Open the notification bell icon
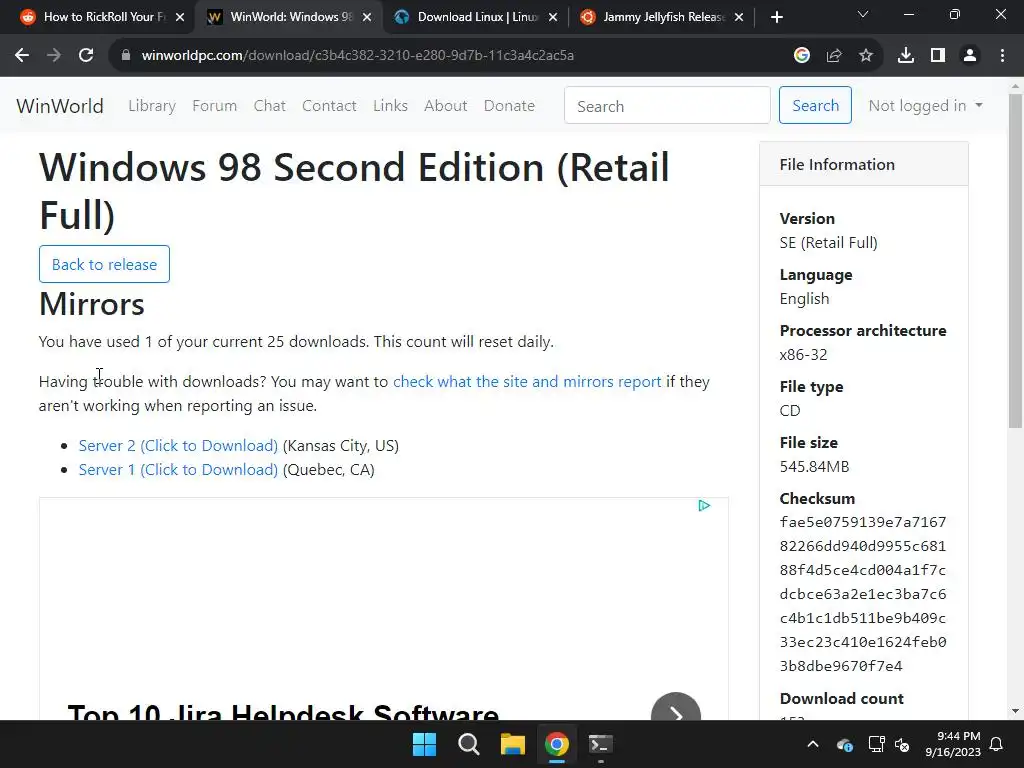Screen dimensions: 1024x768 click(x=997, y=744)
